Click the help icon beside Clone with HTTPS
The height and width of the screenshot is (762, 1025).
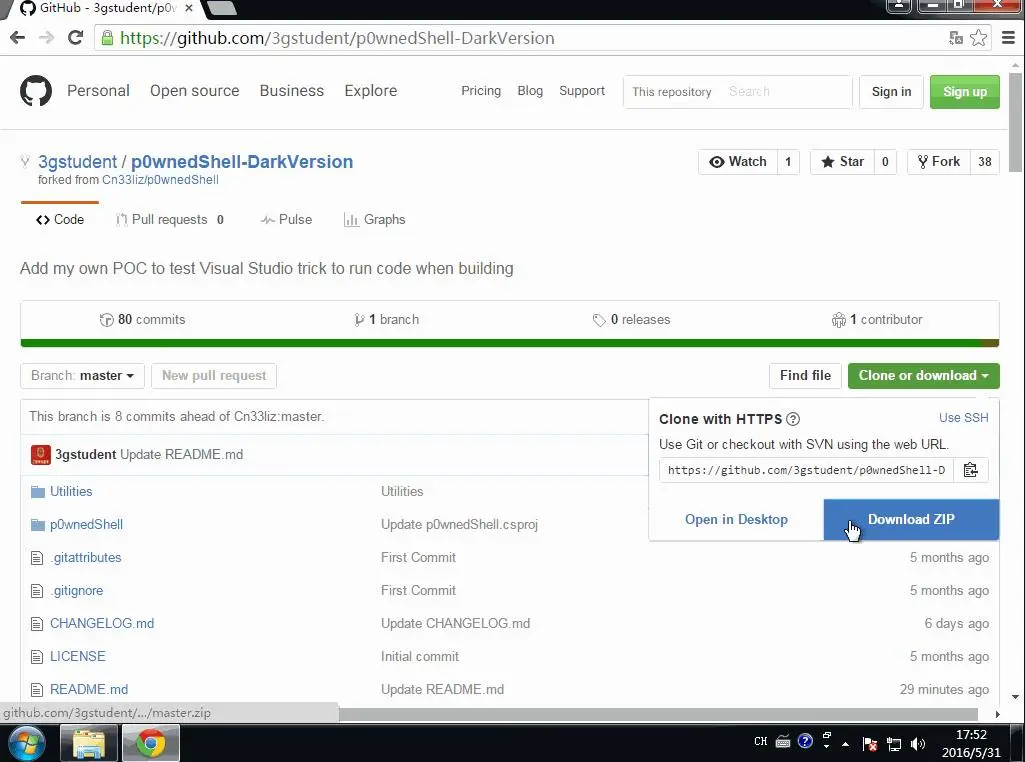point(793,419)
